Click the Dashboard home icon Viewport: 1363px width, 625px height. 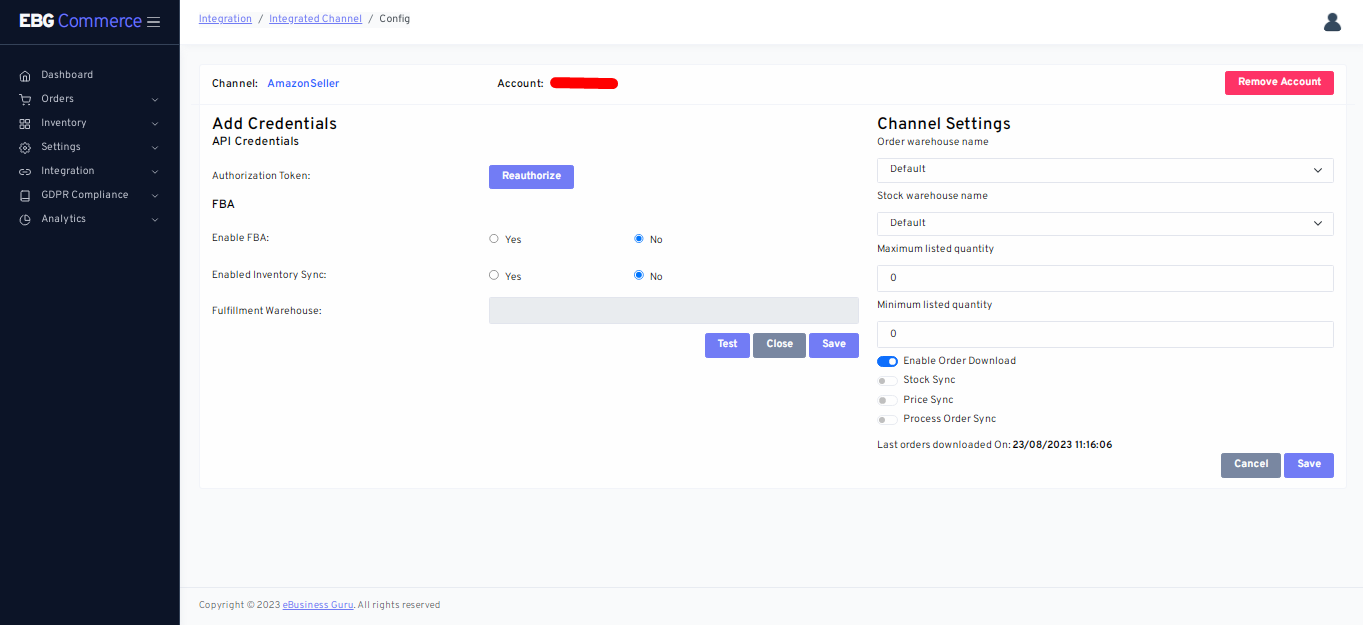(25, 75)
